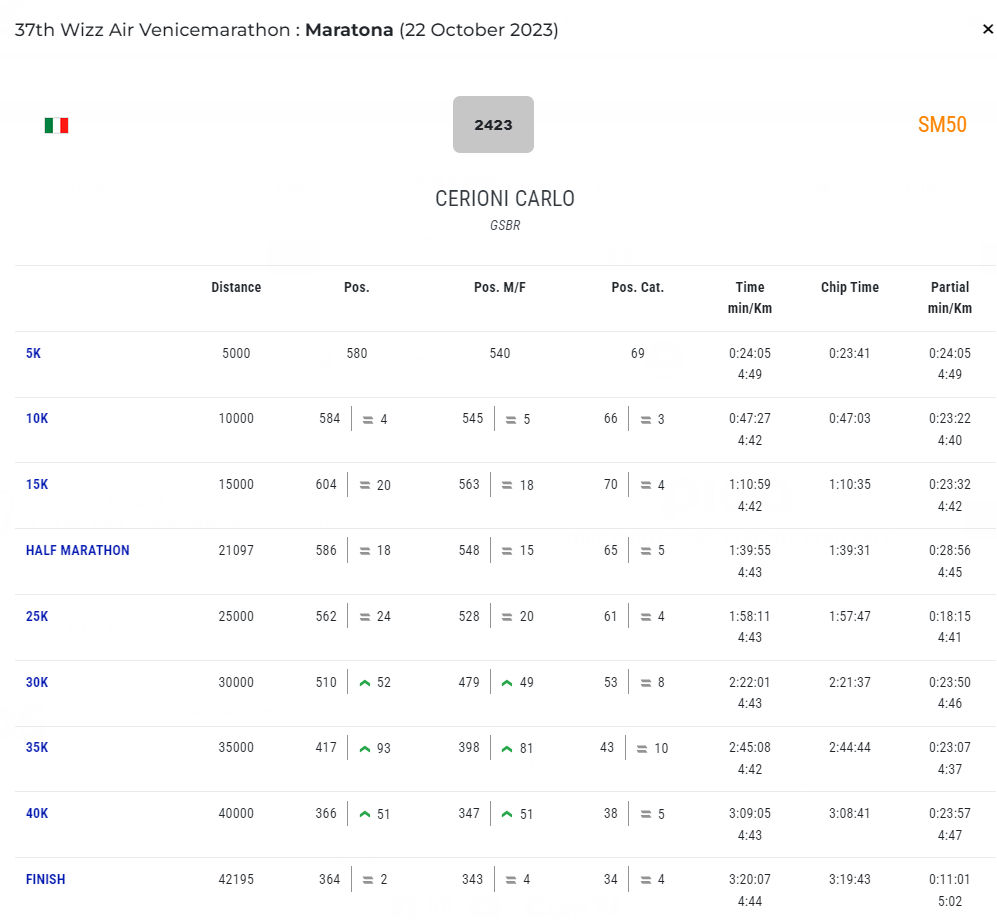Click the Italian flag icon
The width and height of the screenshot is (997, 920).
coord(56,125)
